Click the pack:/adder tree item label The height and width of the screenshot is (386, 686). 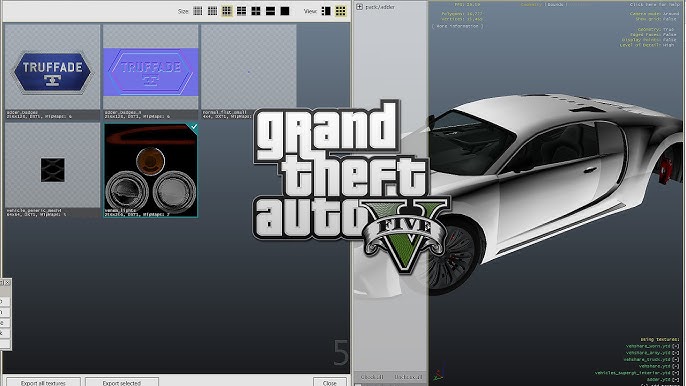coord(380,7)
